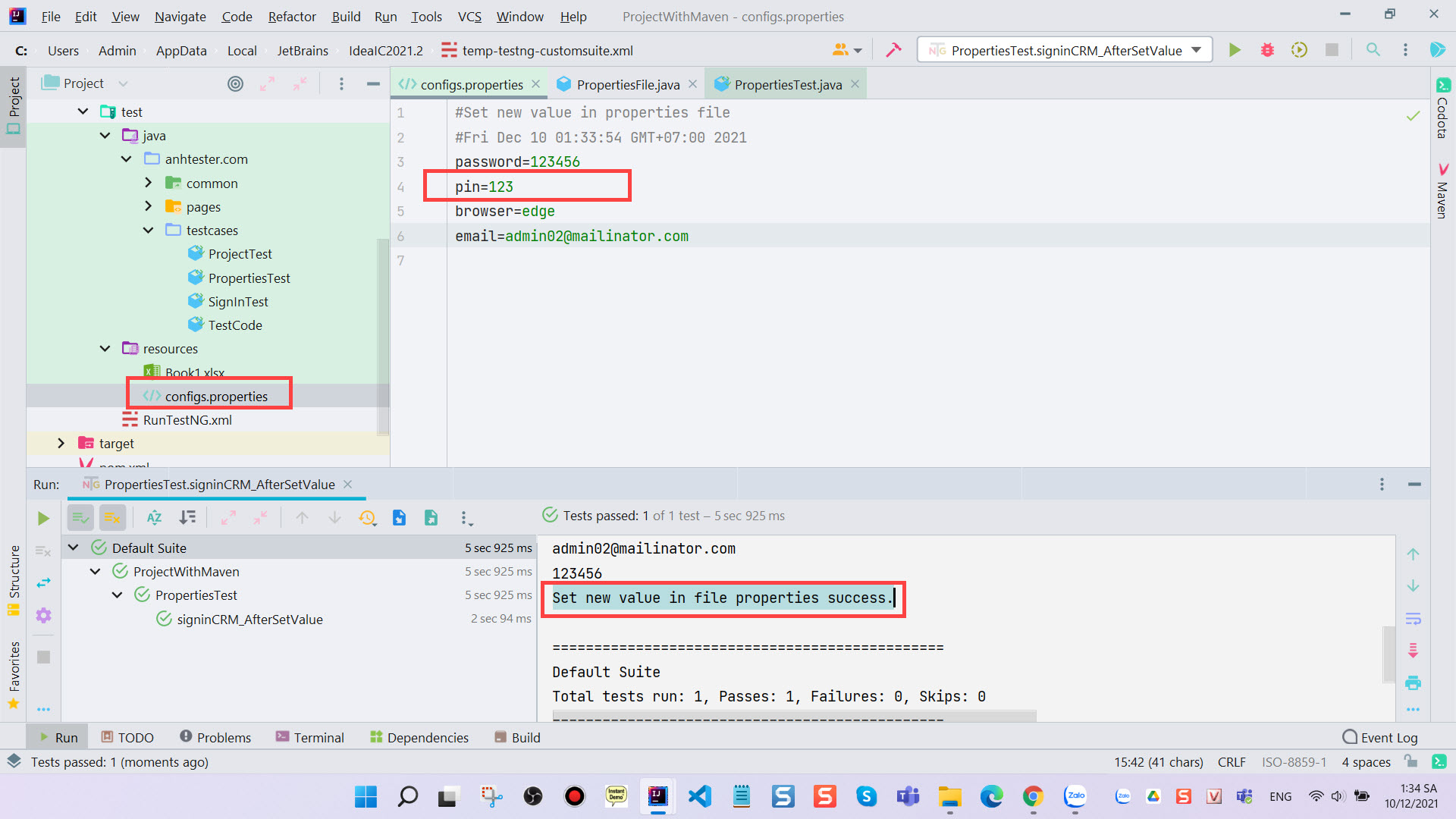1456x819 pixels.
Task: Open Problems tool window
Action: point(215,737)
